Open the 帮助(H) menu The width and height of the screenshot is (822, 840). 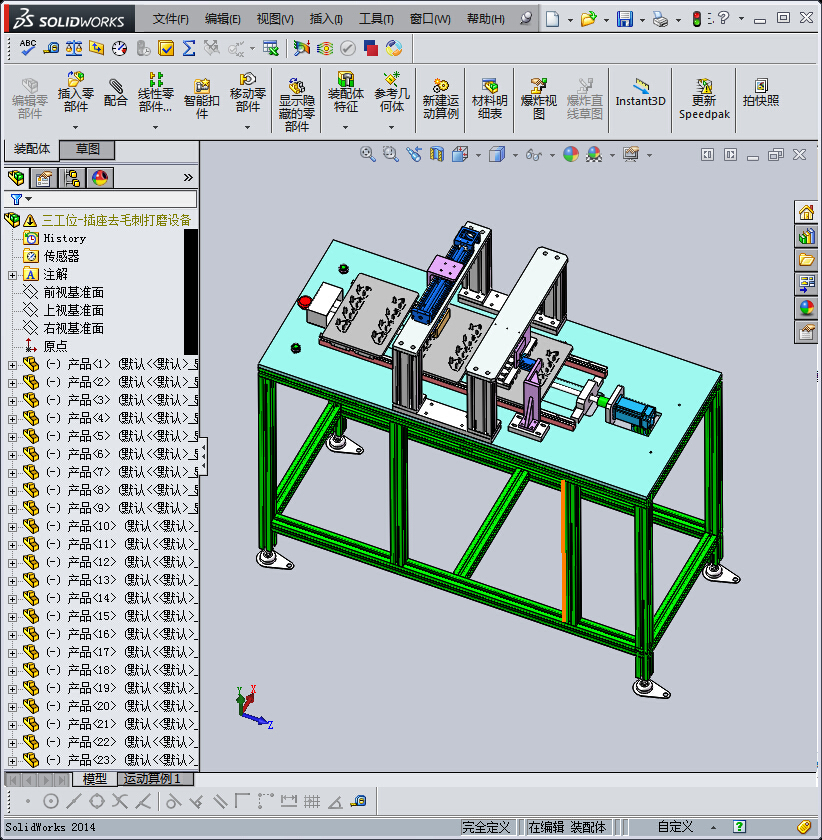tap(485, 19)
